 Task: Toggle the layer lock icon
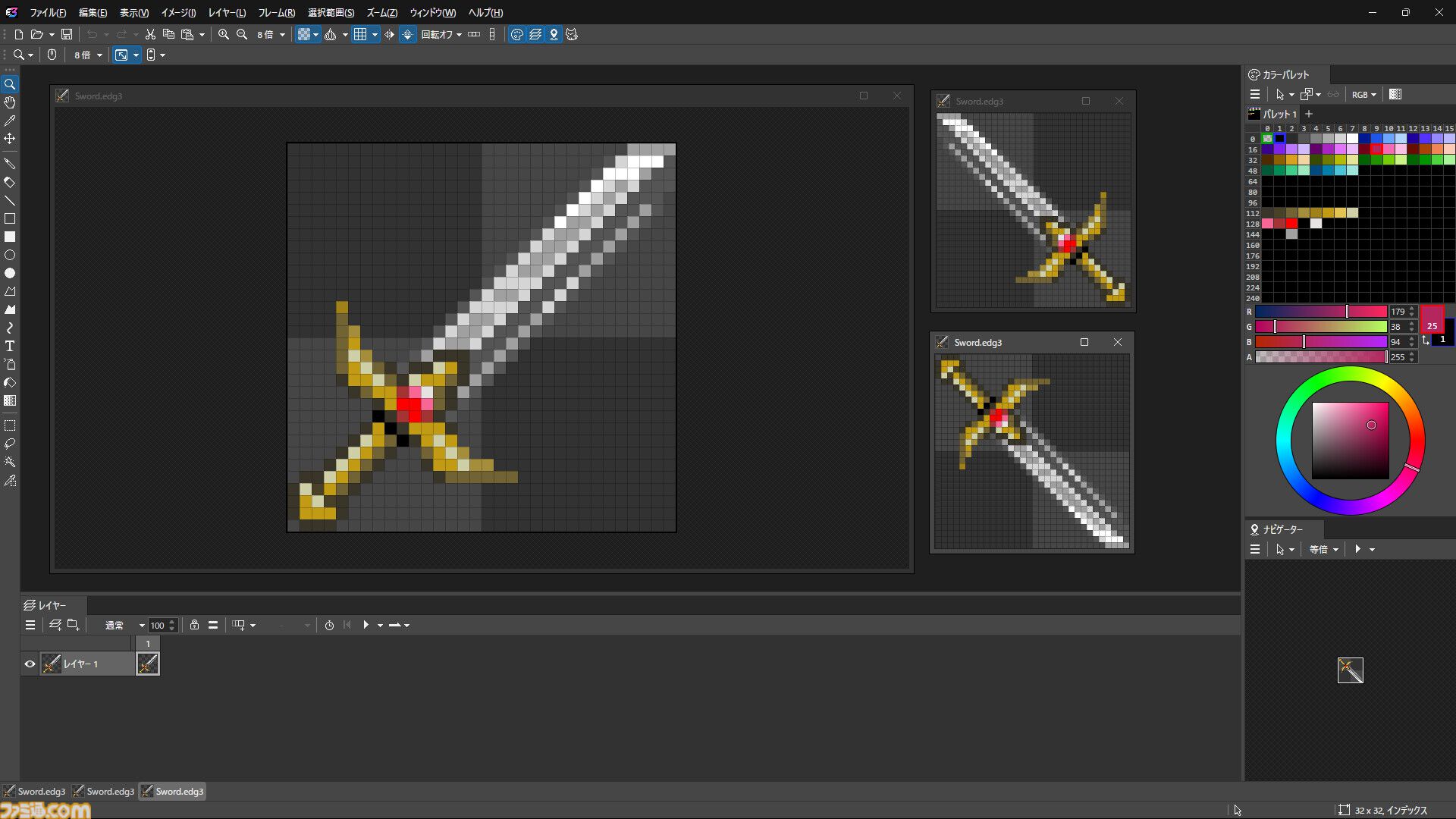(194, 625)
